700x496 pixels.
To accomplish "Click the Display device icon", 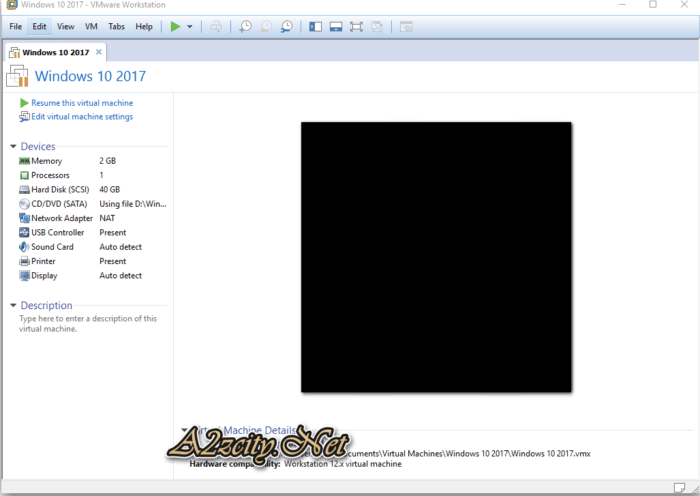I will 24,275.
